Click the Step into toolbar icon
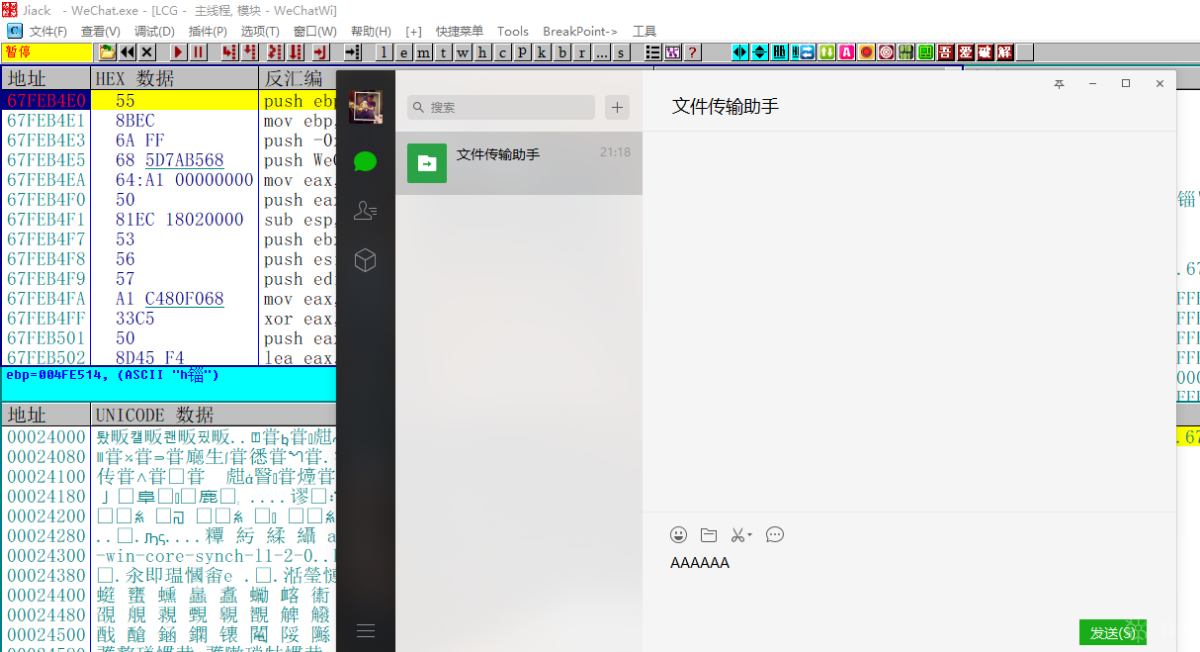The width and height of the screenshot is (1200, 652). point(229,52)
